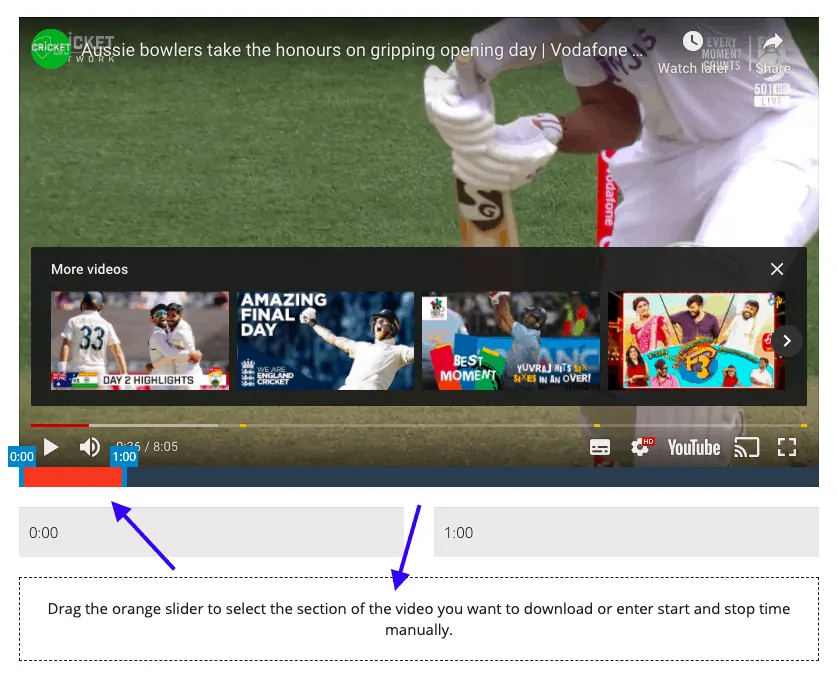Click the Cast to TV icon
This screenshot has height=680, width=837.
coord(746,447)
